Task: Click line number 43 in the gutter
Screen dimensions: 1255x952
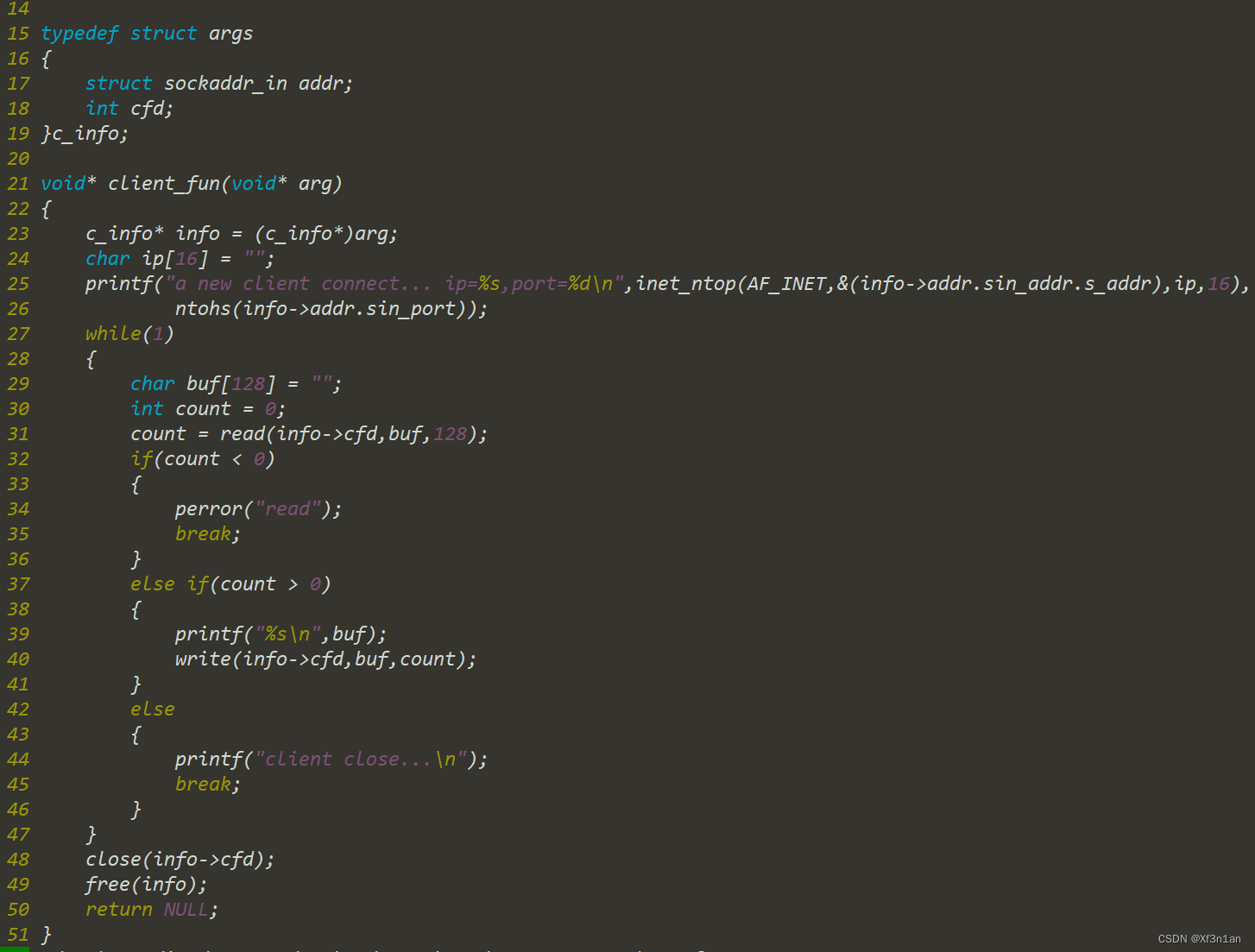Action: click(18, 734)
